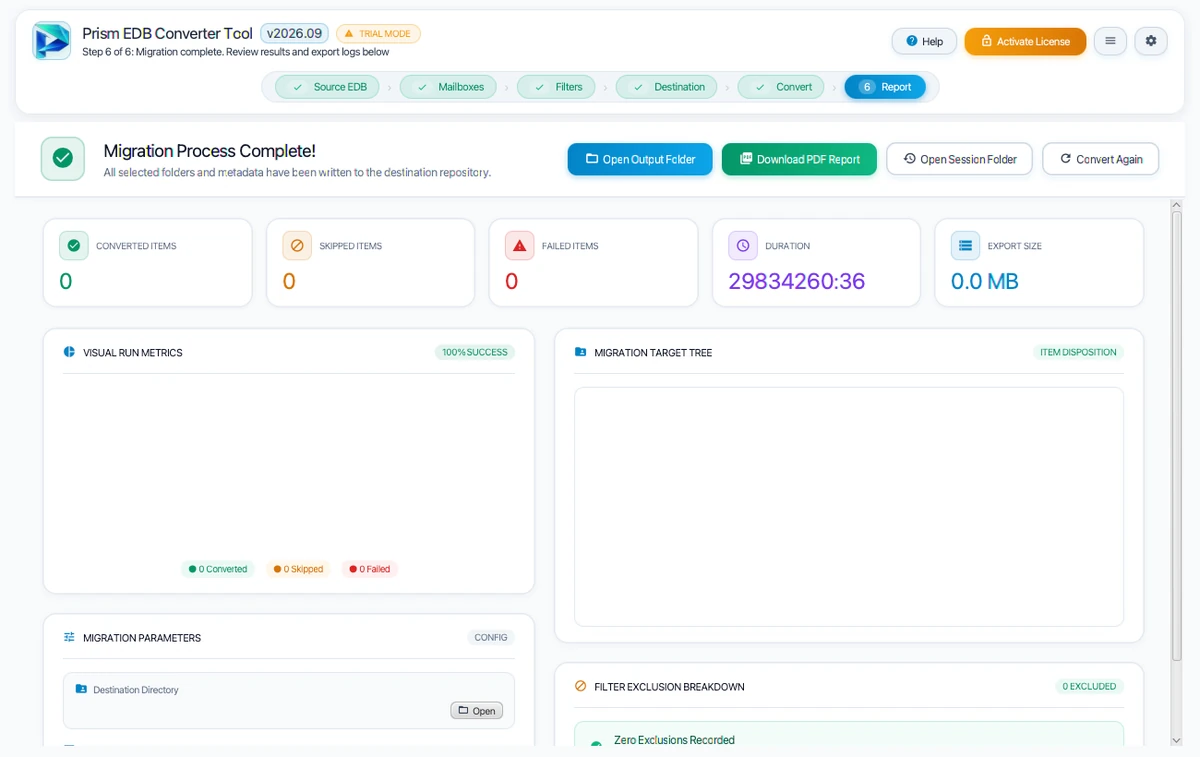1200x757 pixels.
Task: Click the scrollbar up arrow
Action: [x=1176, y=205]
